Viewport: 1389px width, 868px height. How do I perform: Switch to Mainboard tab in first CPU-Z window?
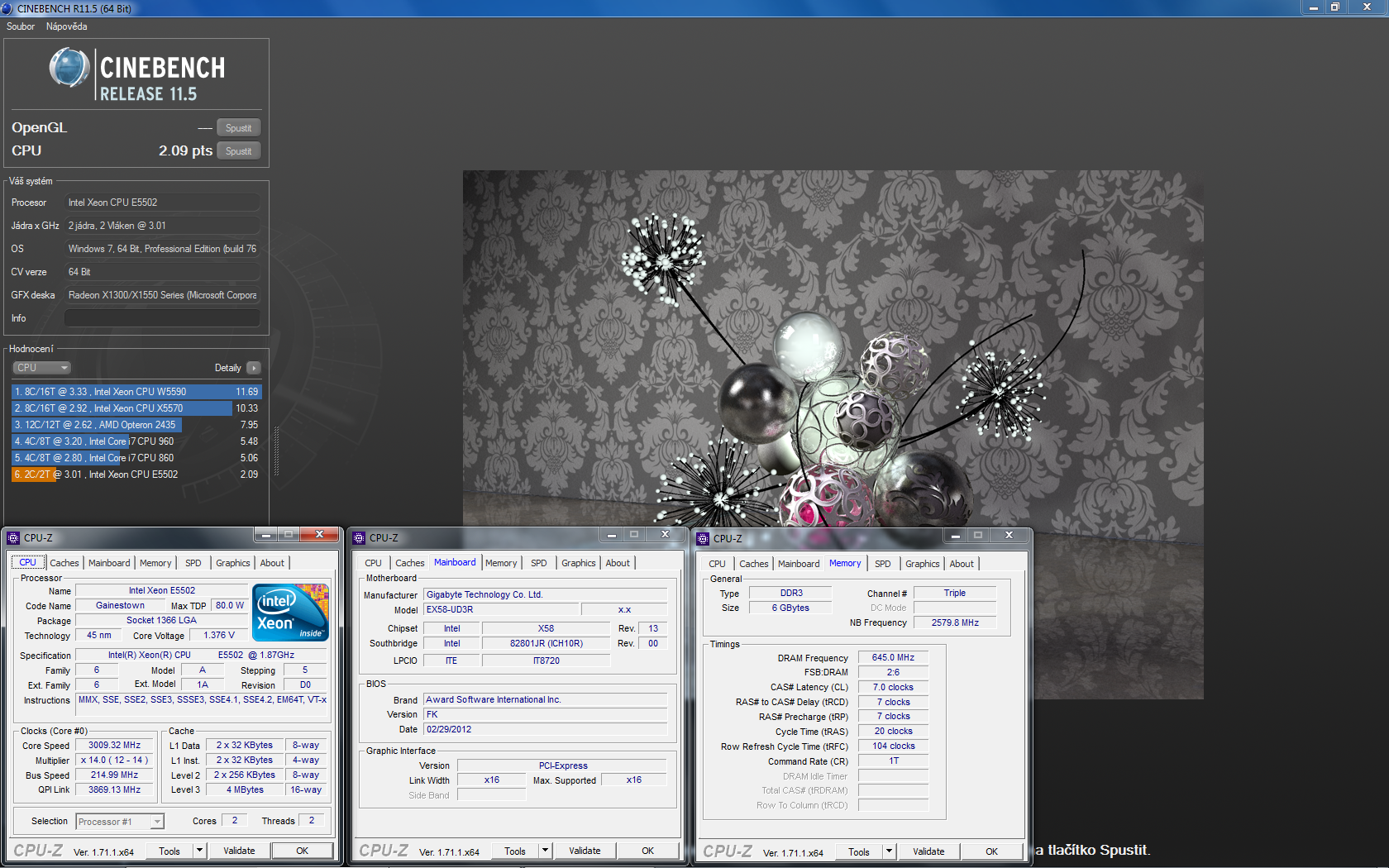click(109, 563)
